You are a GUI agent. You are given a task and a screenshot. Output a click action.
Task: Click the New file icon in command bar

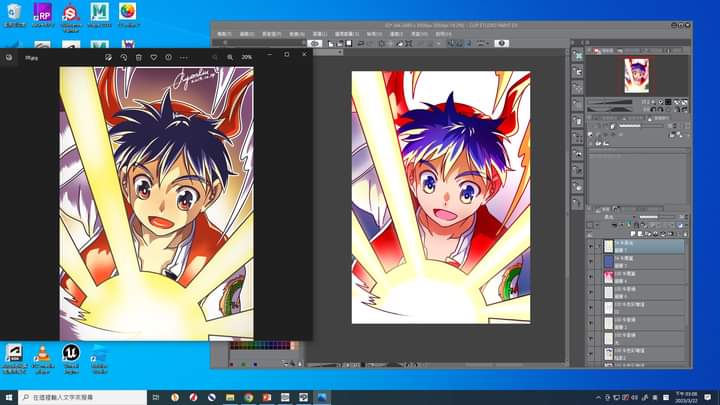coord(331,44)
